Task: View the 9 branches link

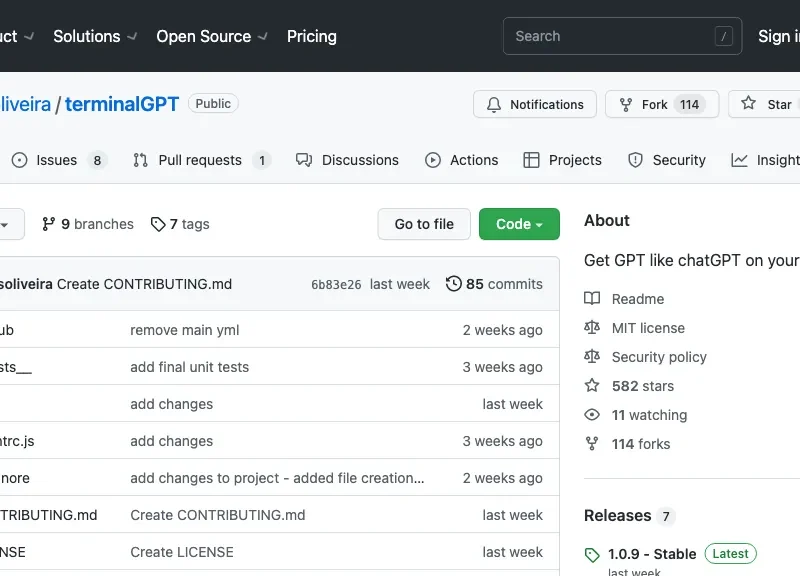Action: click(x=88, y=224)
